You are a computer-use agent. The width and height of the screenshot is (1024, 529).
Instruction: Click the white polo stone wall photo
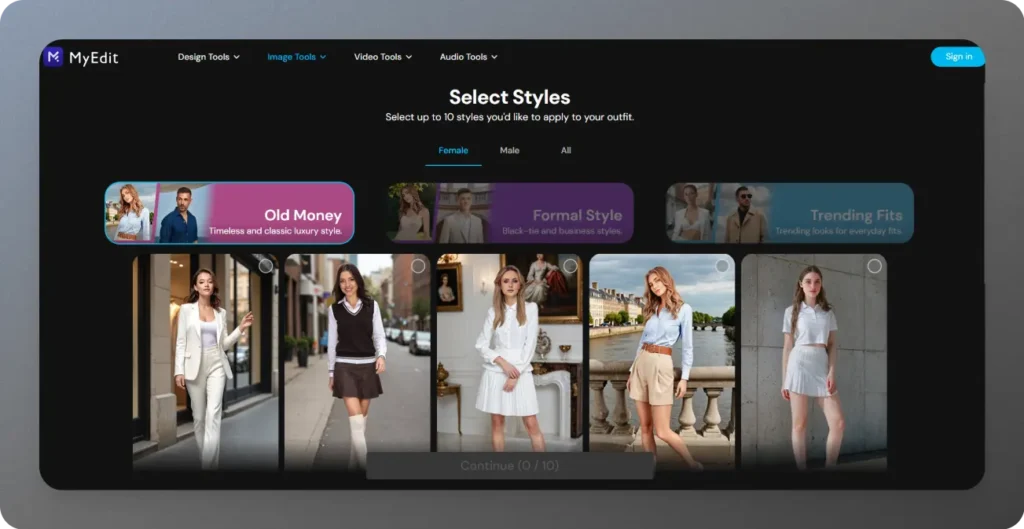814,362
